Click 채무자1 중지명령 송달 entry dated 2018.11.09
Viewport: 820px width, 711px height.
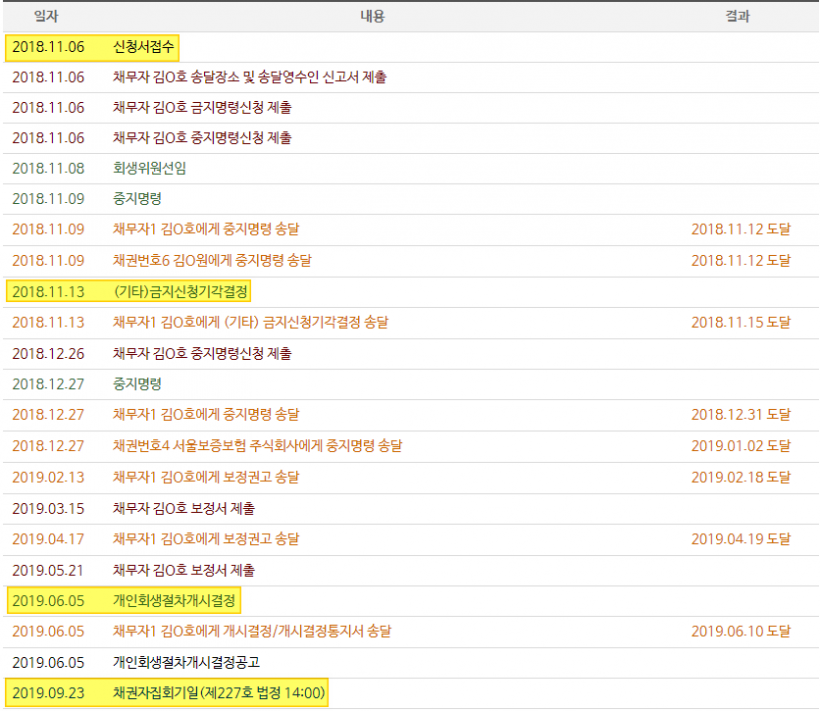[206, 229]
